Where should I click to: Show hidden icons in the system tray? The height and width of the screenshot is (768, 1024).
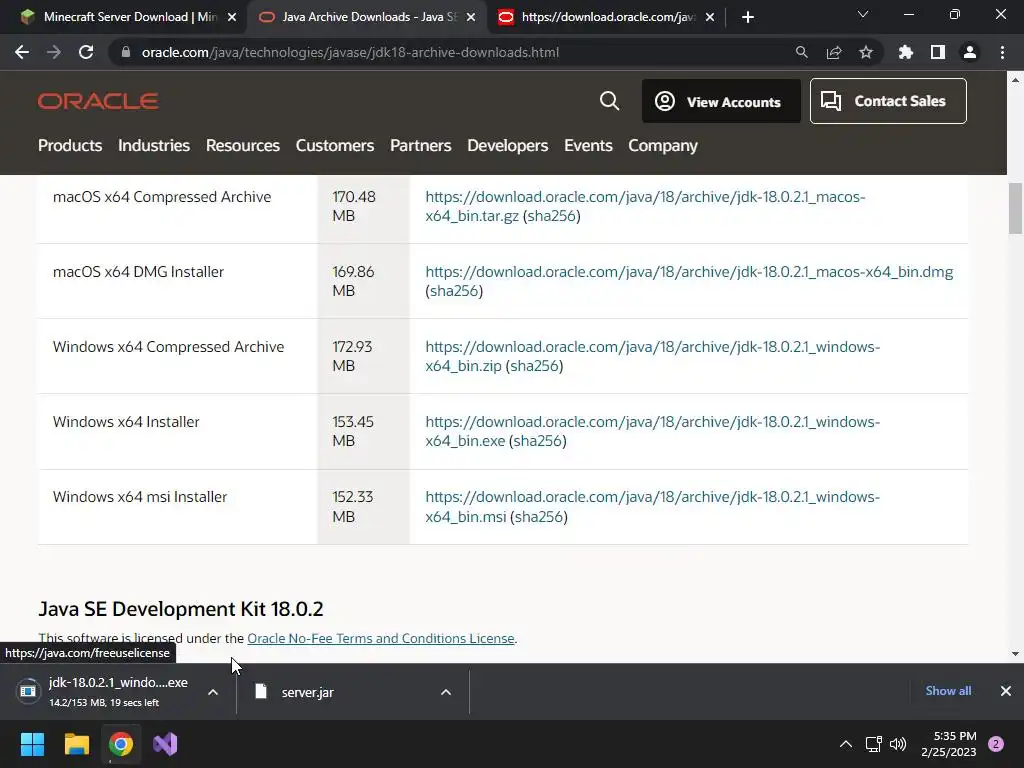[846, 744]
